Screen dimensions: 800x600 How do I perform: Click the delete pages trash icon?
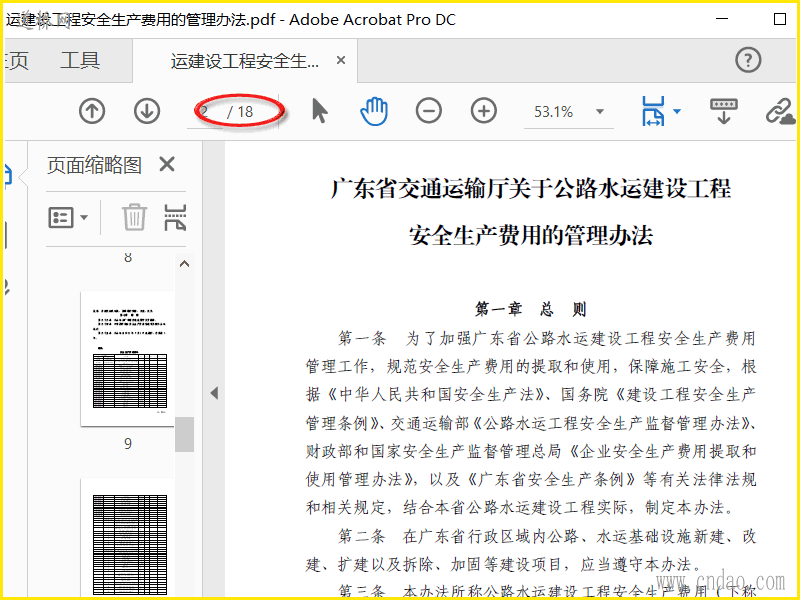pyautogui.click(x=134, y=217)
